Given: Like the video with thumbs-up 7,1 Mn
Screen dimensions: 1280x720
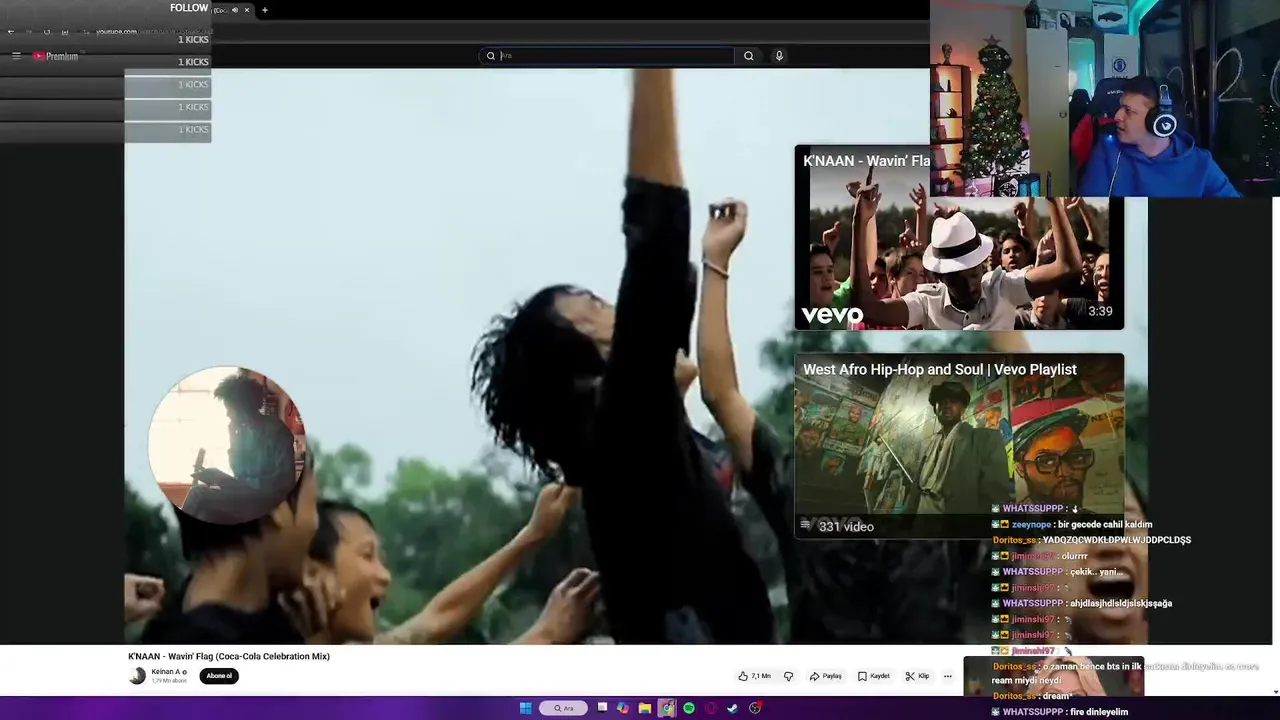Looking at the screenshot, I should [x=754, y=676].
